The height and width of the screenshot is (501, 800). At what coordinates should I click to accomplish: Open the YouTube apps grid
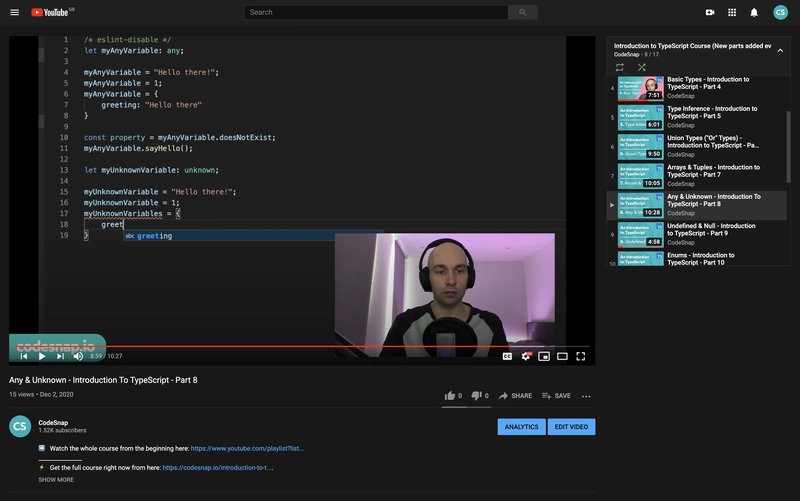point(732,12)
